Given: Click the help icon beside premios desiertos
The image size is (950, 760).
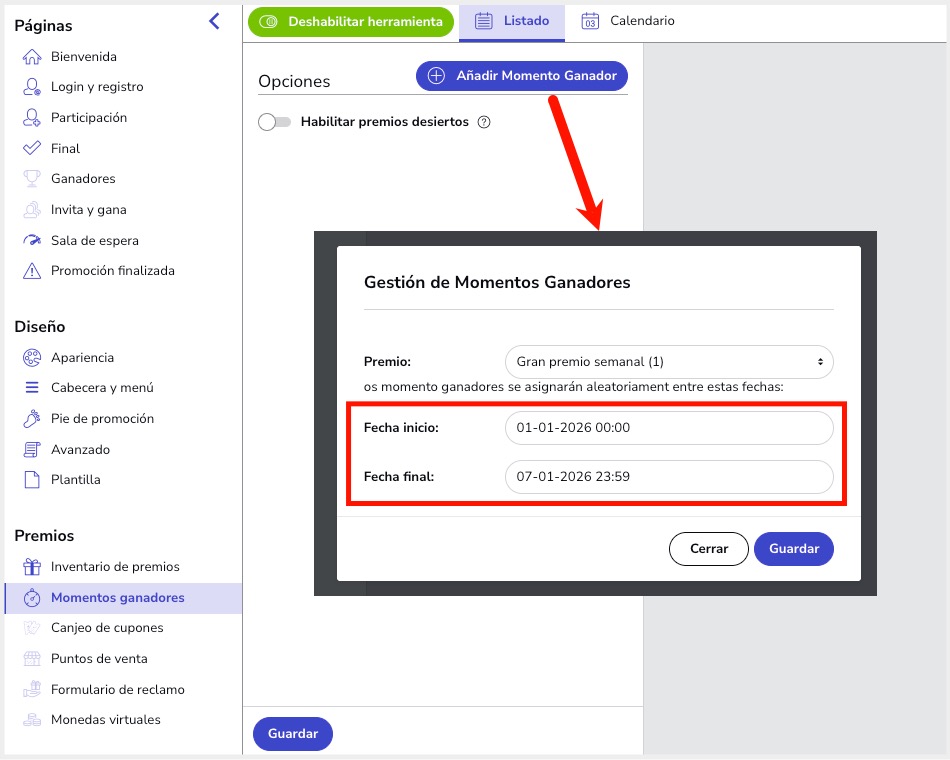Looking at the screenshot, I should tap(484, 123).
